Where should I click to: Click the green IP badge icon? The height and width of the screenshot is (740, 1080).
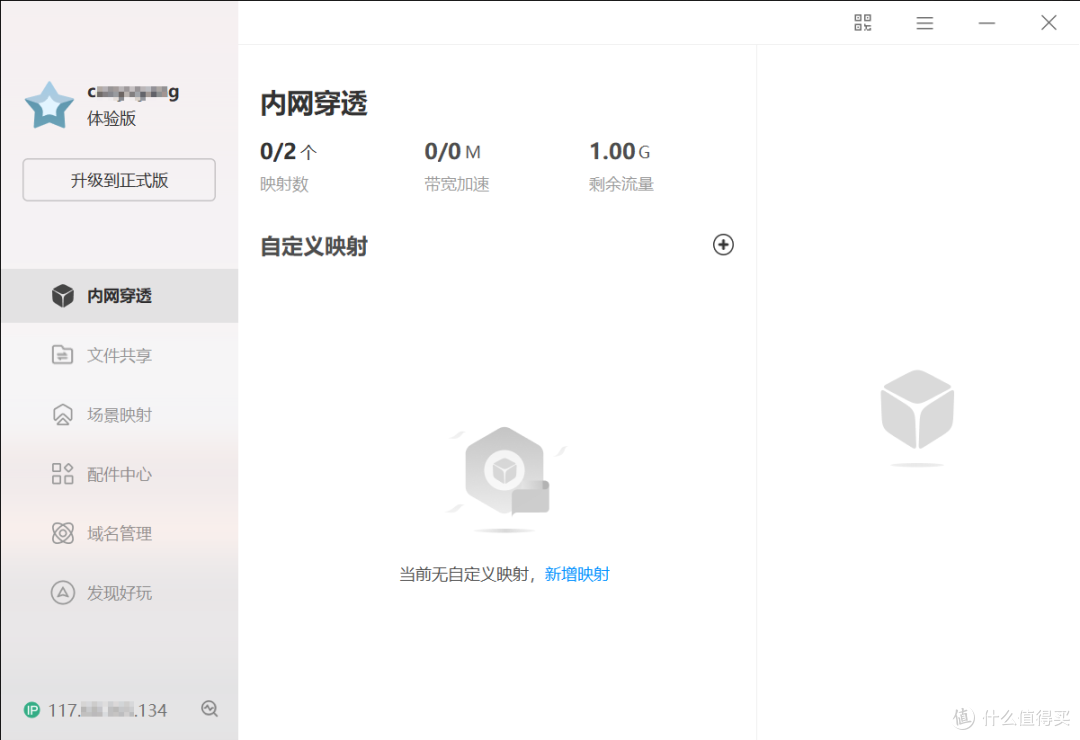pos(33,709)
